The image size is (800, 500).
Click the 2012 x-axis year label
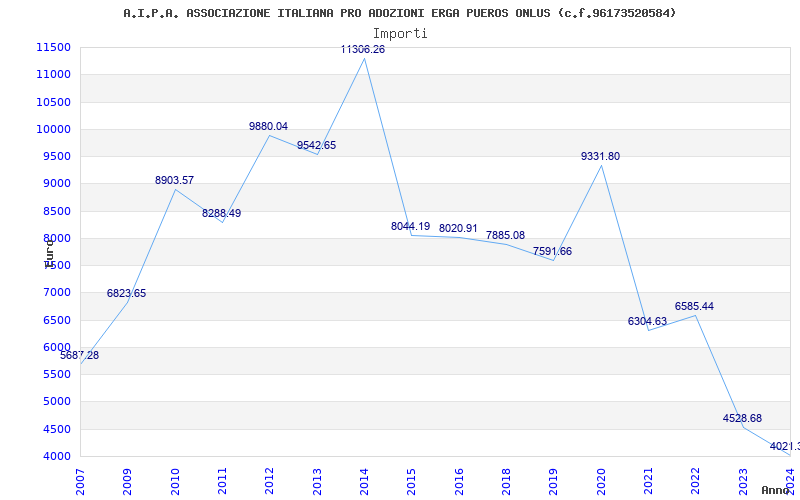tap(269, 481)
